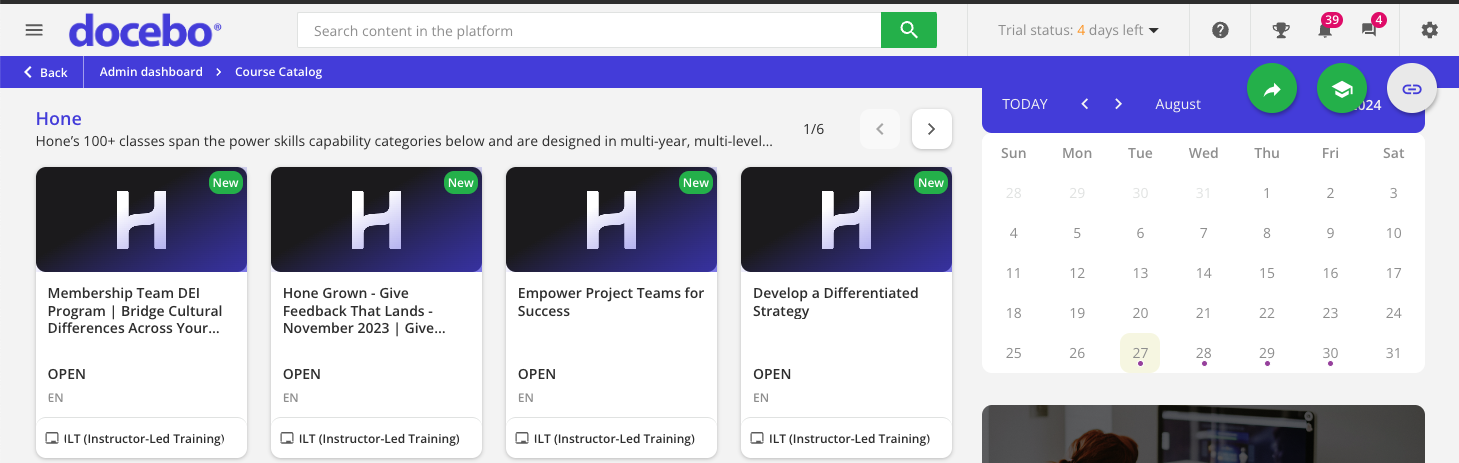Click the Back button
The height and width of the screenshot is (463, 1459).
point(45,72)
